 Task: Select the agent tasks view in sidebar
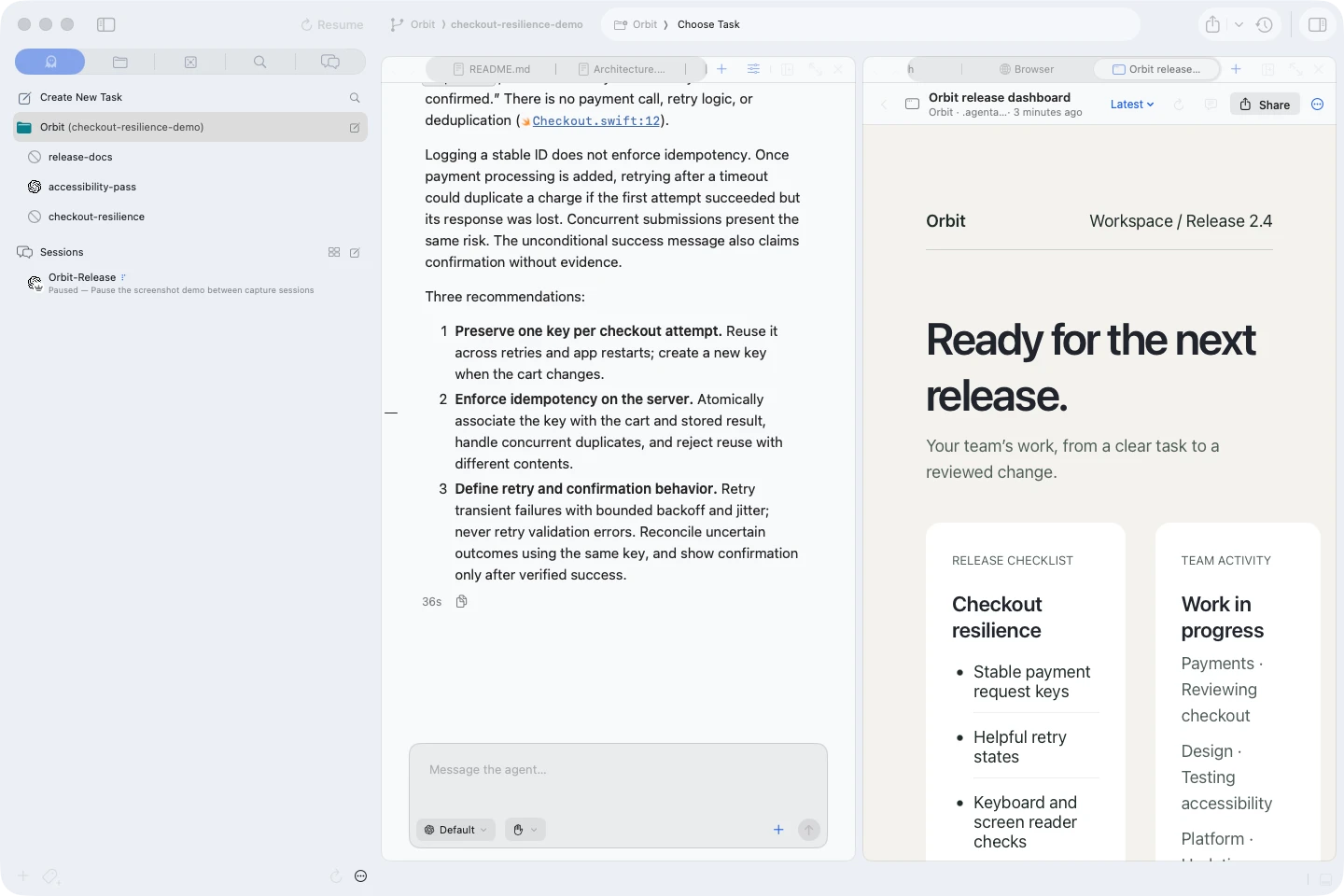pyautogui.click(x=50, y=62)
